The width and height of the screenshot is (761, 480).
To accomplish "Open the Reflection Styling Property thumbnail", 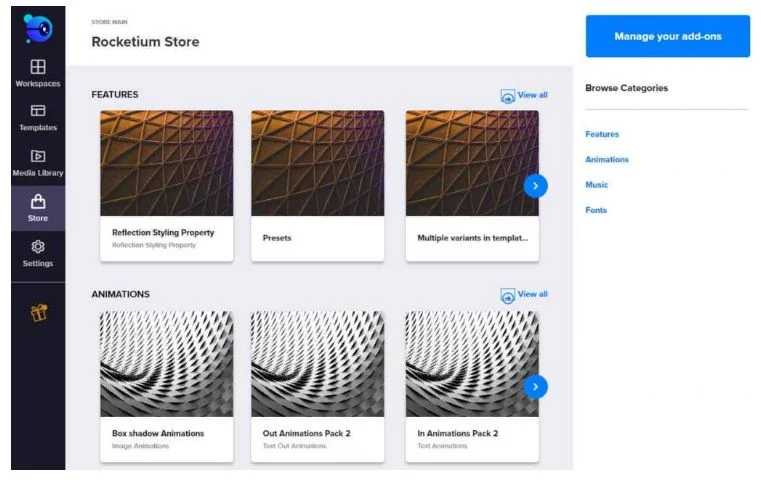I will pyautogui.click(x=166, y=163).
